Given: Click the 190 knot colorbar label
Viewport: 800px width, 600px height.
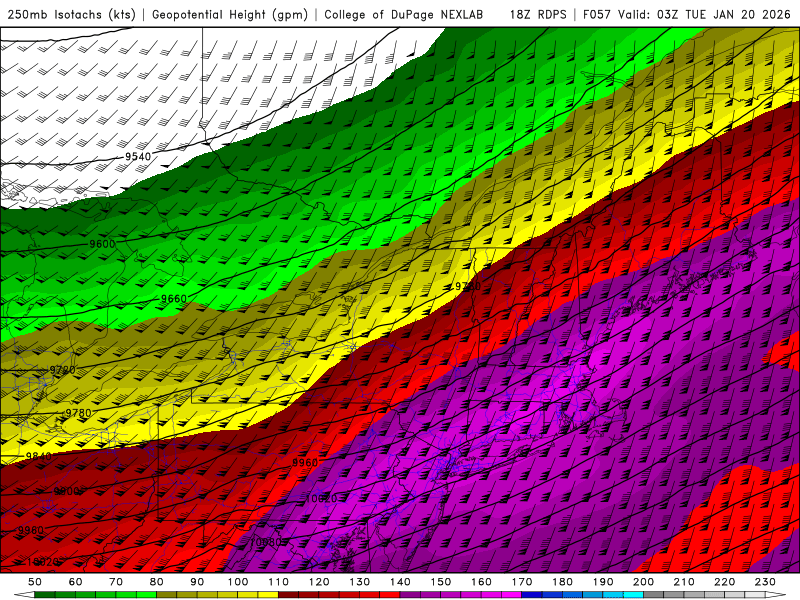Looking at the screenshot, I should [603, 582].
